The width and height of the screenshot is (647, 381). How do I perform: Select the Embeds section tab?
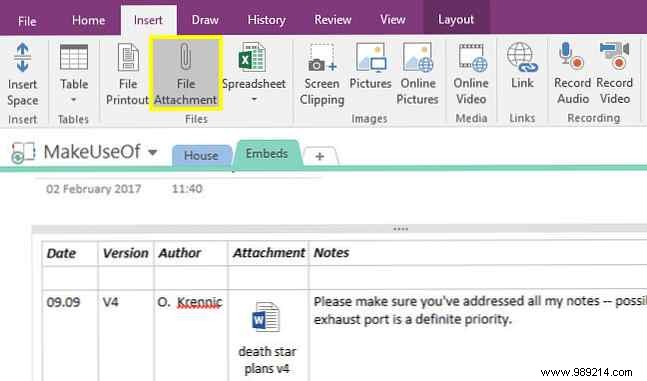point(267,154)
